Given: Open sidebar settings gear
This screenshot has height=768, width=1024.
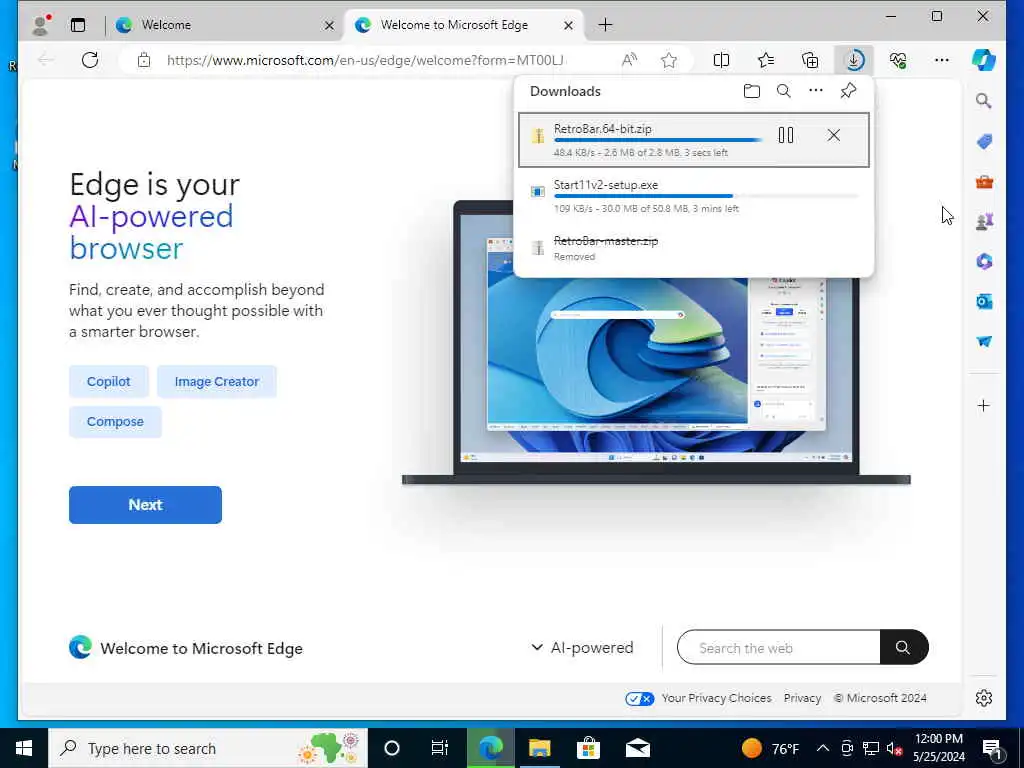Looking at the screenshot, I should [x=984, y=698].
